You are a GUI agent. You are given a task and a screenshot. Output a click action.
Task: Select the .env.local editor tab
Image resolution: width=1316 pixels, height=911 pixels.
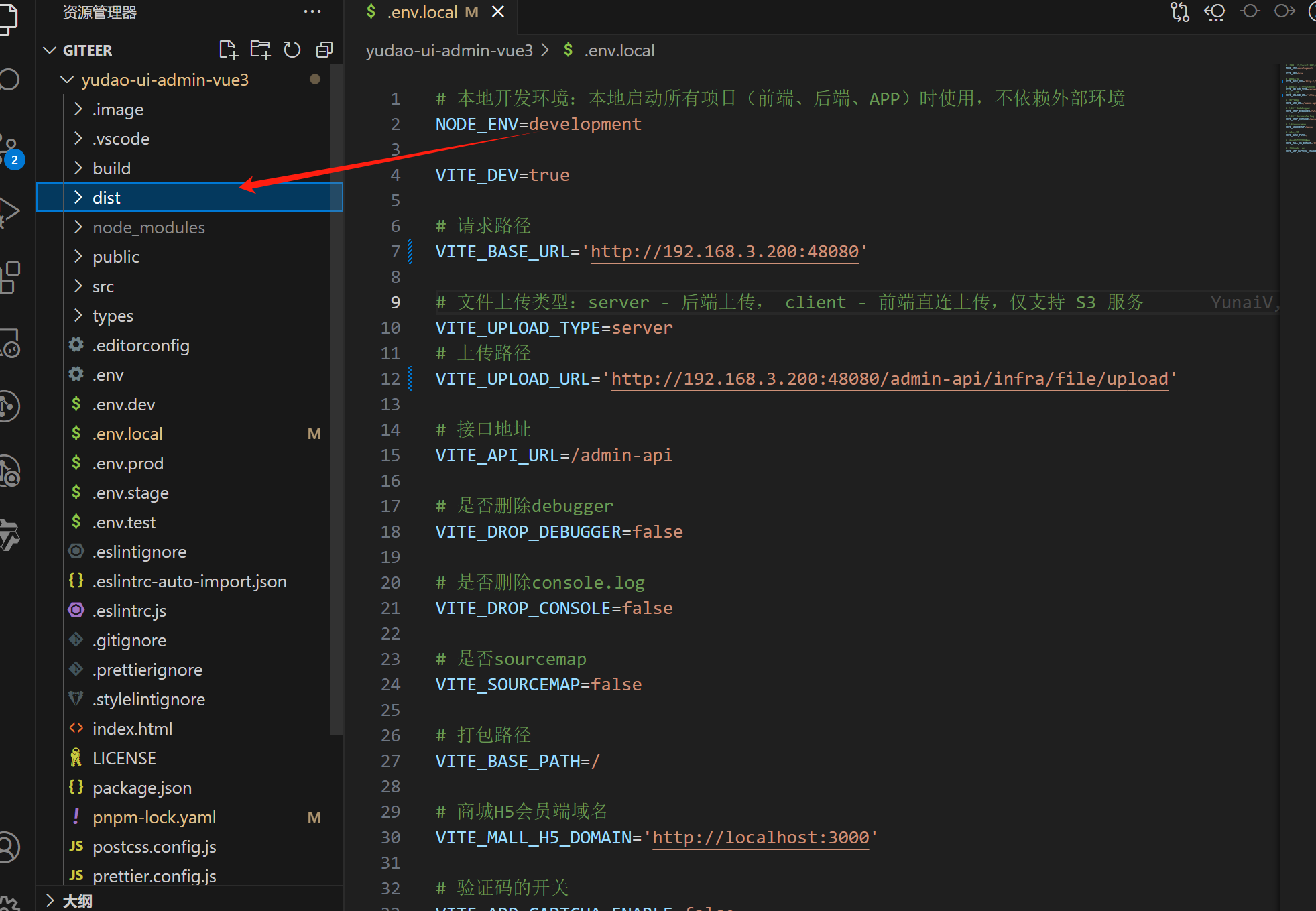[x=422, y=12]
